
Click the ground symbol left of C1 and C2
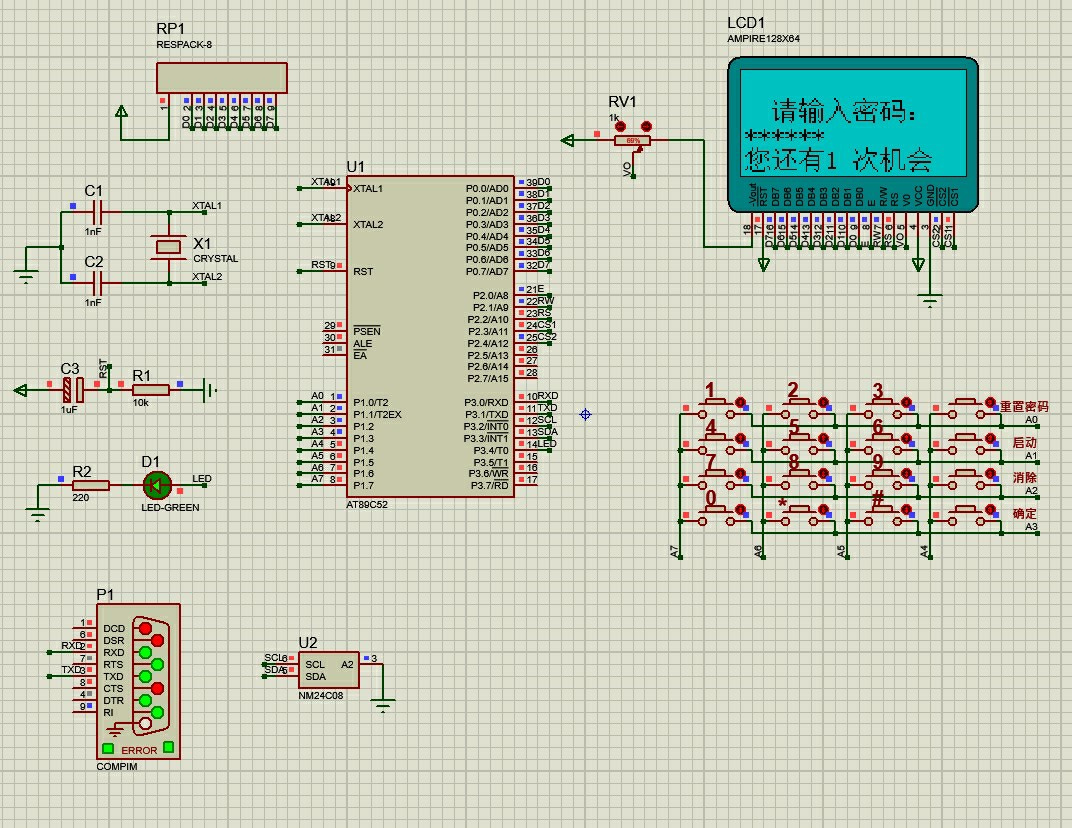(25, 276)
